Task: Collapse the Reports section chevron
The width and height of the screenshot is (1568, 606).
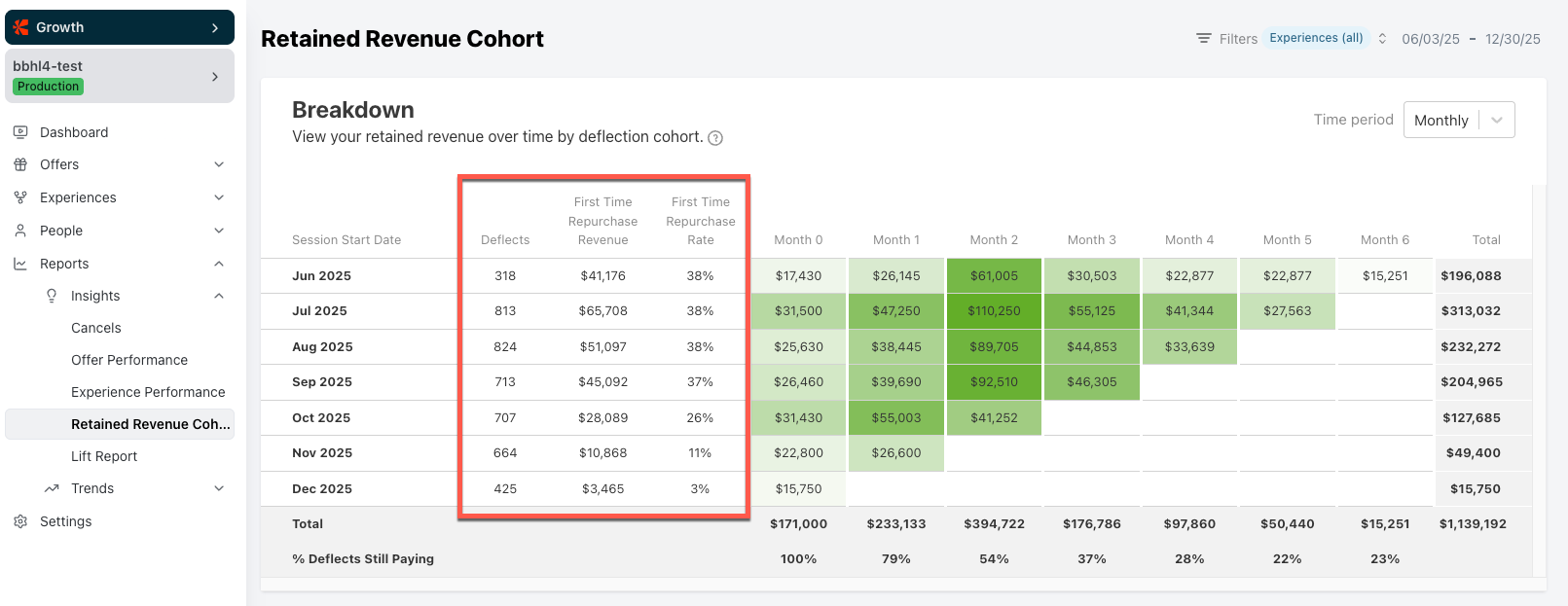Action: point(219,264)
